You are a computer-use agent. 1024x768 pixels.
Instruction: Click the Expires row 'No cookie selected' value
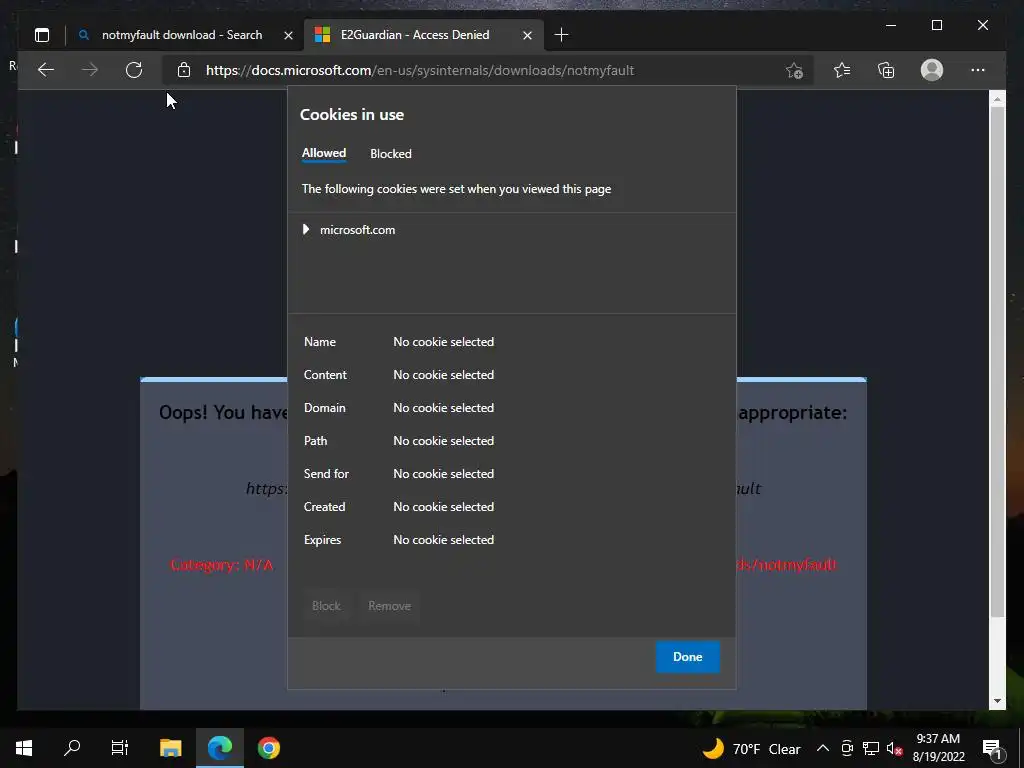coord(443,539)
